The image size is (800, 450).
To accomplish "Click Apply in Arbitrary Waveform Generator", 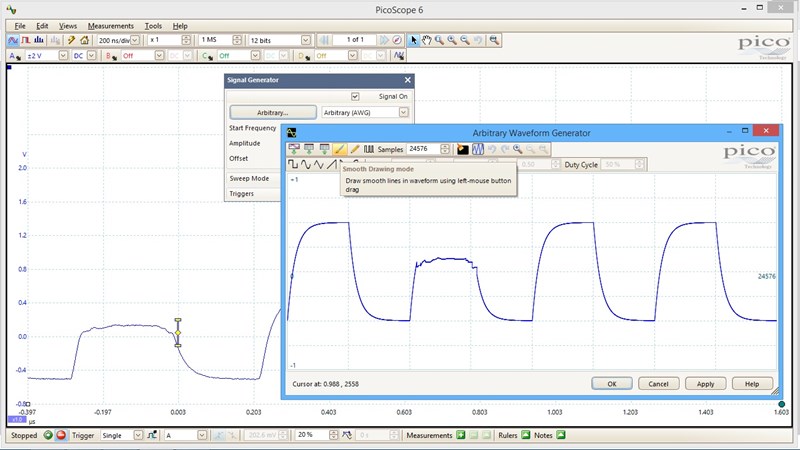I will click(x=706, y=384).
